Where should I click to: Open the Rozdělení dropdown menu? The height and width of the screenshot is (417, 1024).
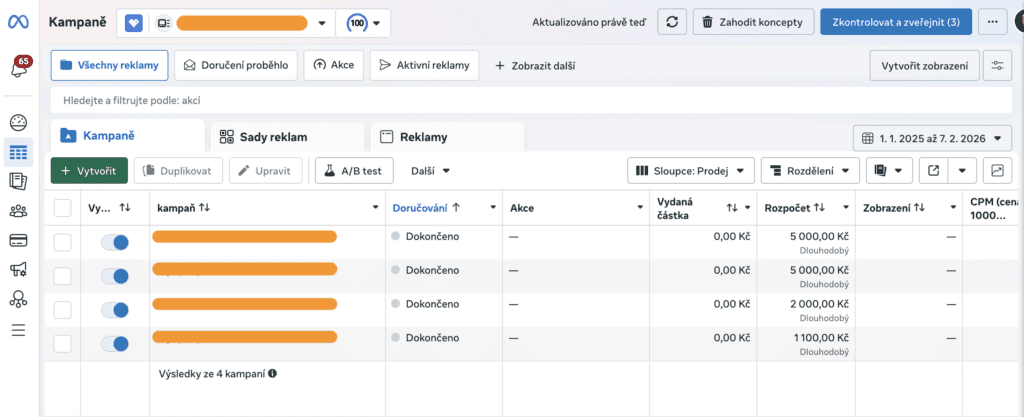click(x=809, y=171)
